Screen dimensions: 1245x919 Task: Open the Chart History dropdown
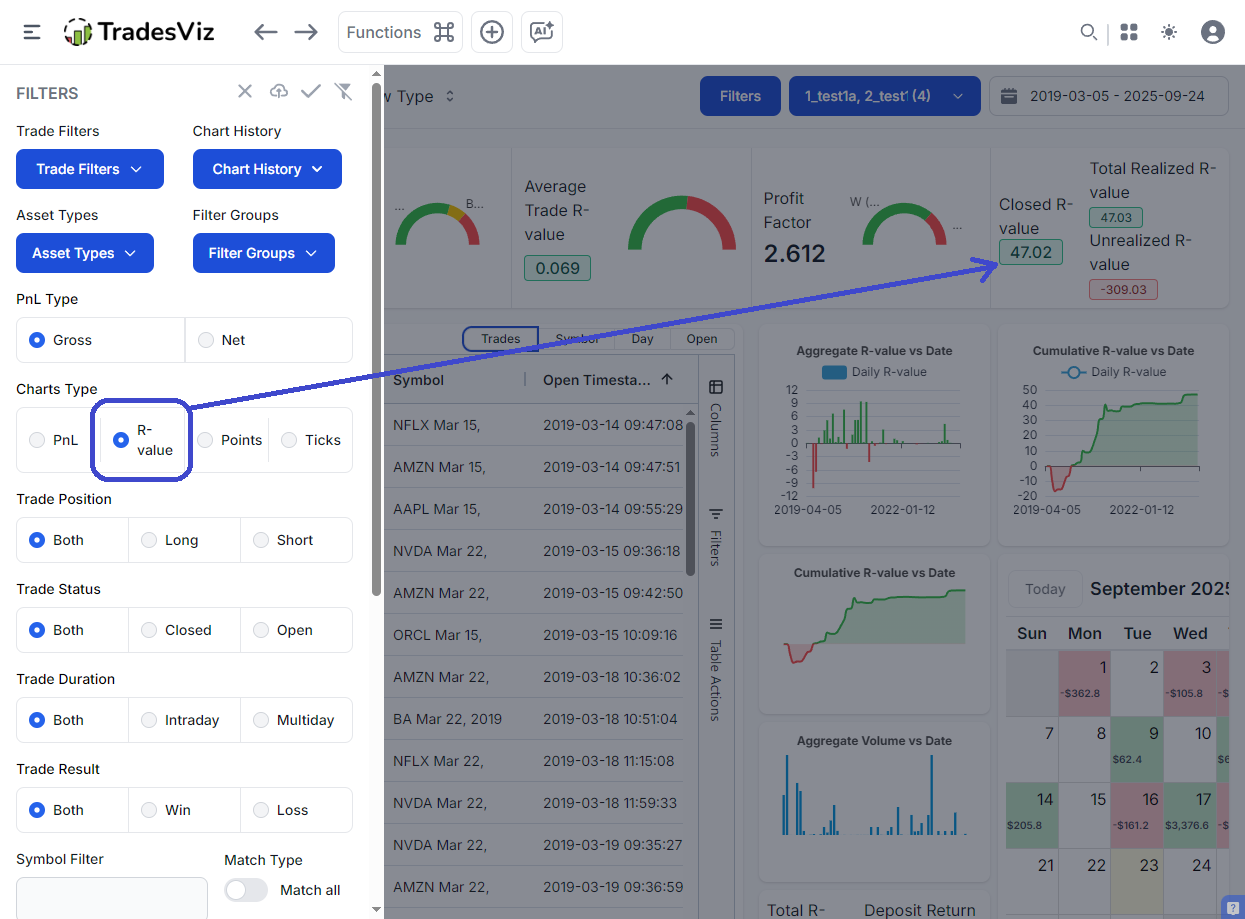click(267, 169)
